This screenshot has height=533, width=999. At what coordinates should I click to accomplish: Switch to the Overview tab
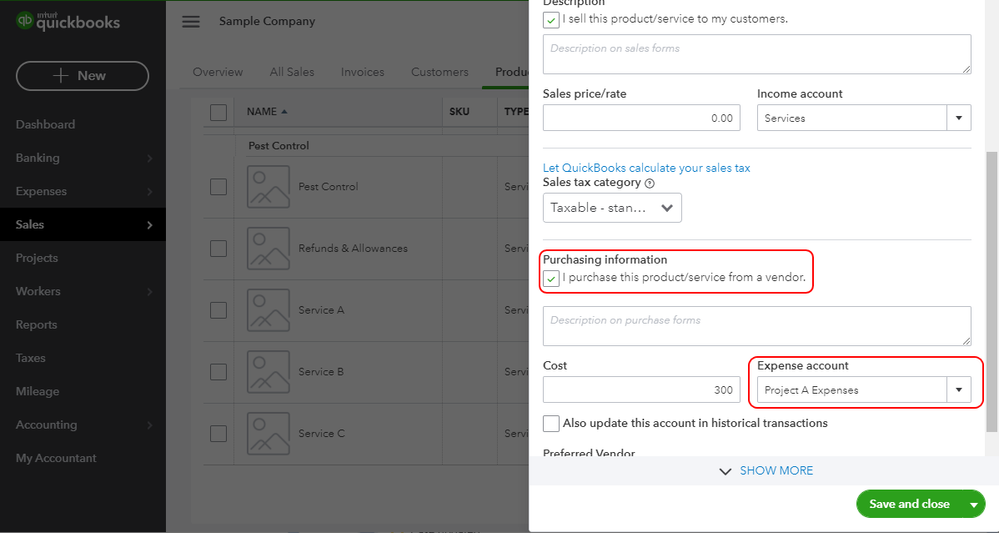(x=218, y=72)
